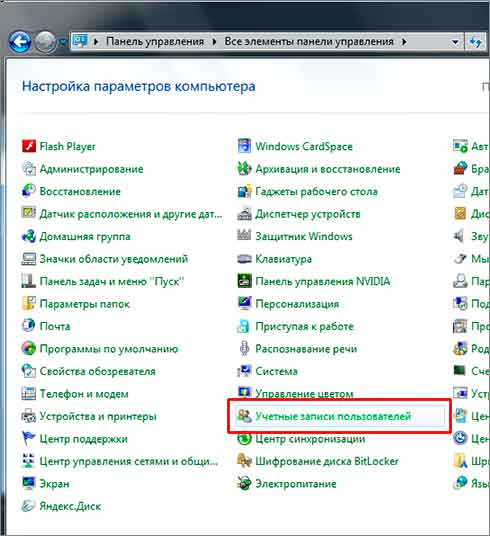
Task: Select Все элементы панели управления breadcrumb
Action: pos(309,41)
